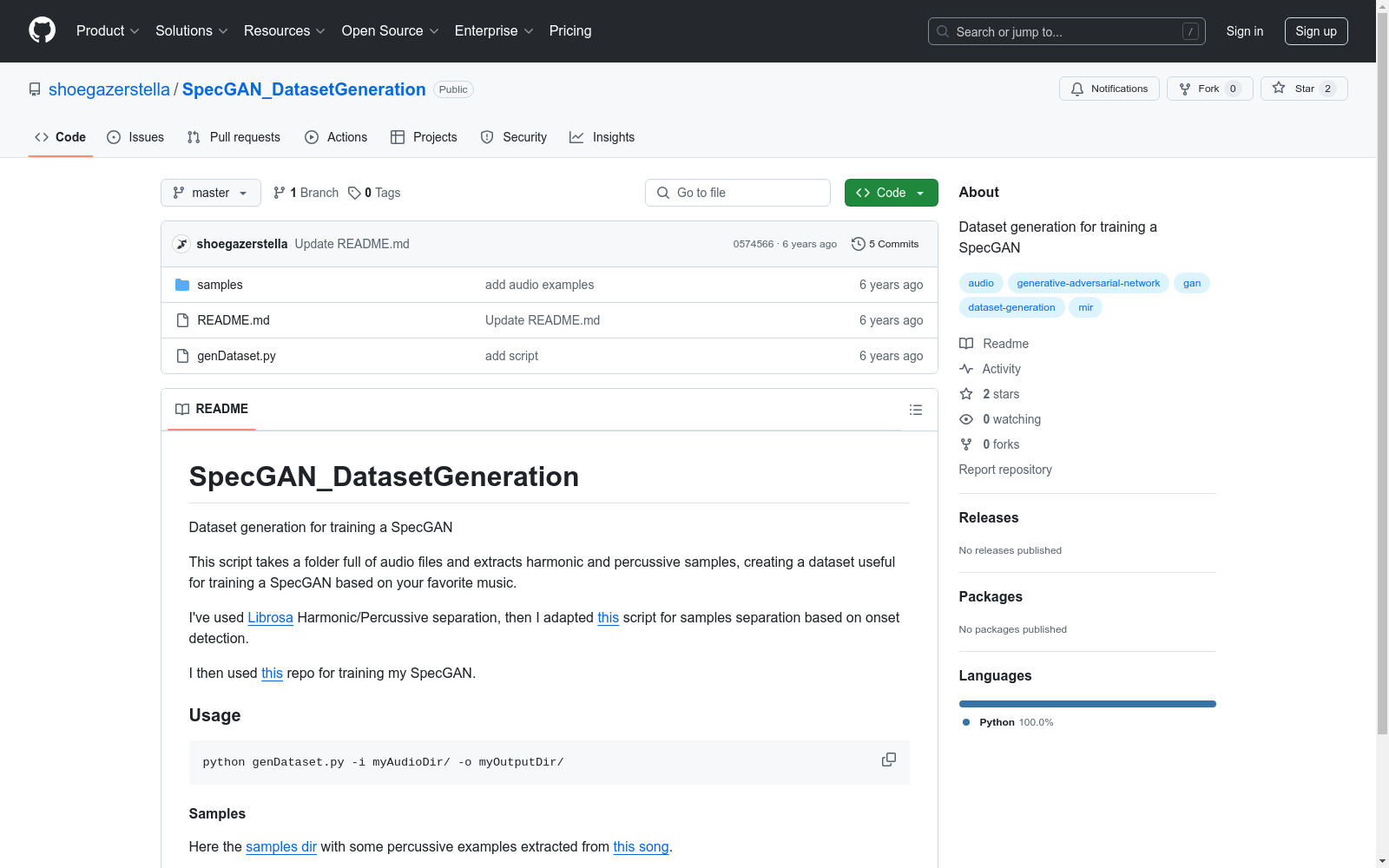The image size is (1389, 868).
Task: Click the README outline list icon
Action: click(916, 410)
